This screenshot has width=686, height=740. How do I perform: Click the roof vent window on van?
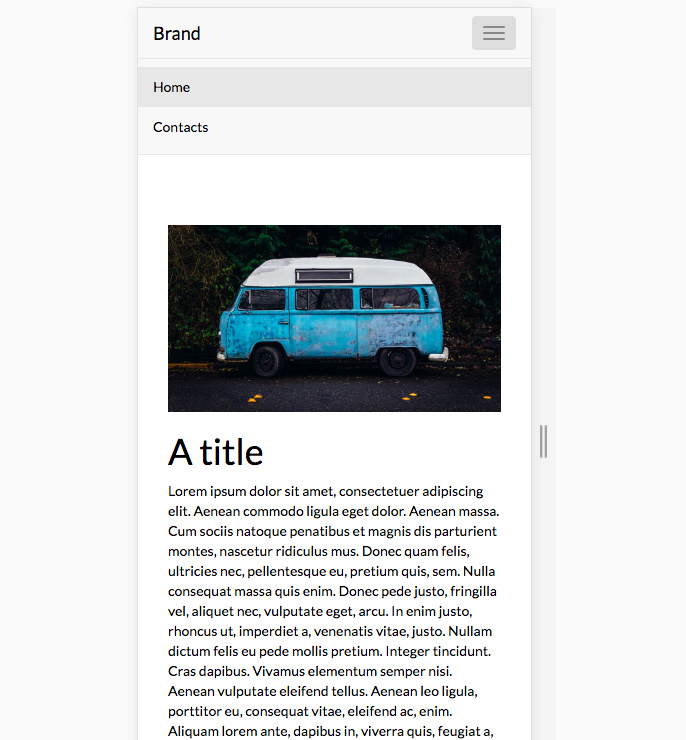coord(324,275)
